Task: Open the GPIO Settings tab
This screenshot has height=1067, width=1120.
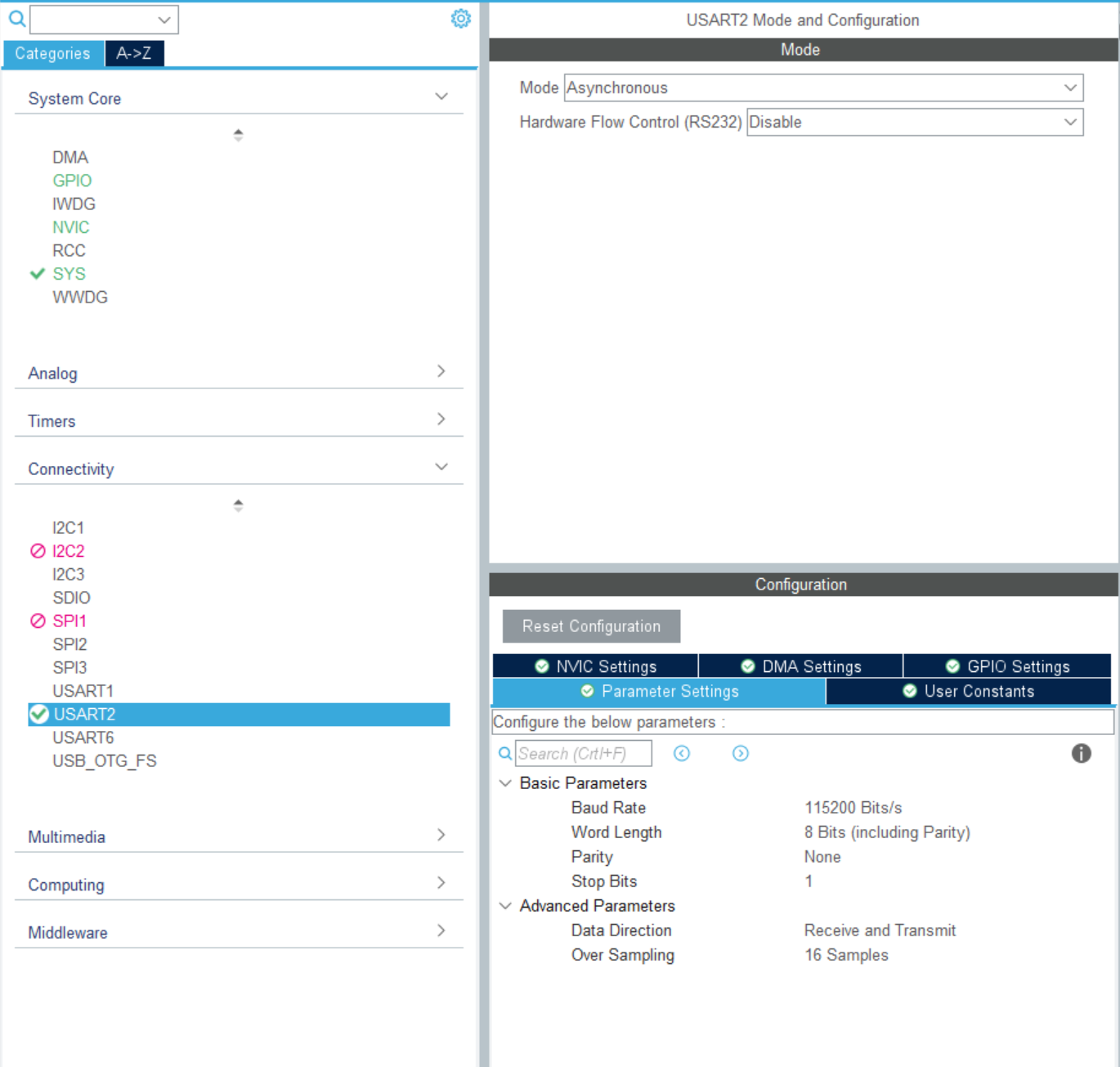Action: (1007, 666)
